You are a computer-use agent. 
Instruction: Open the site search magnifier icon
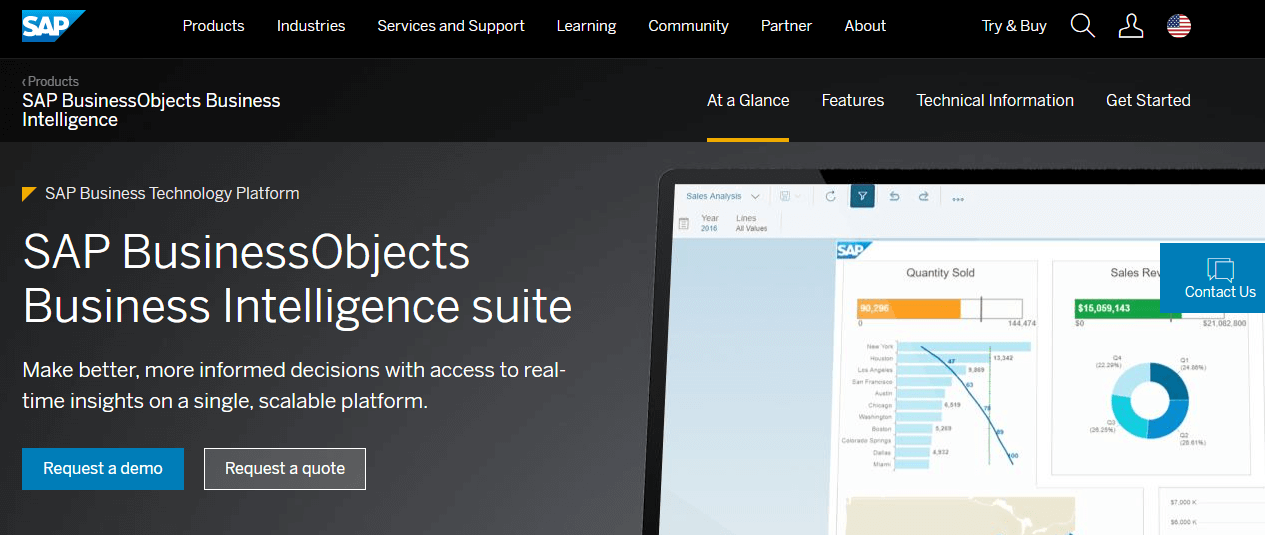tap(1083, 26)
